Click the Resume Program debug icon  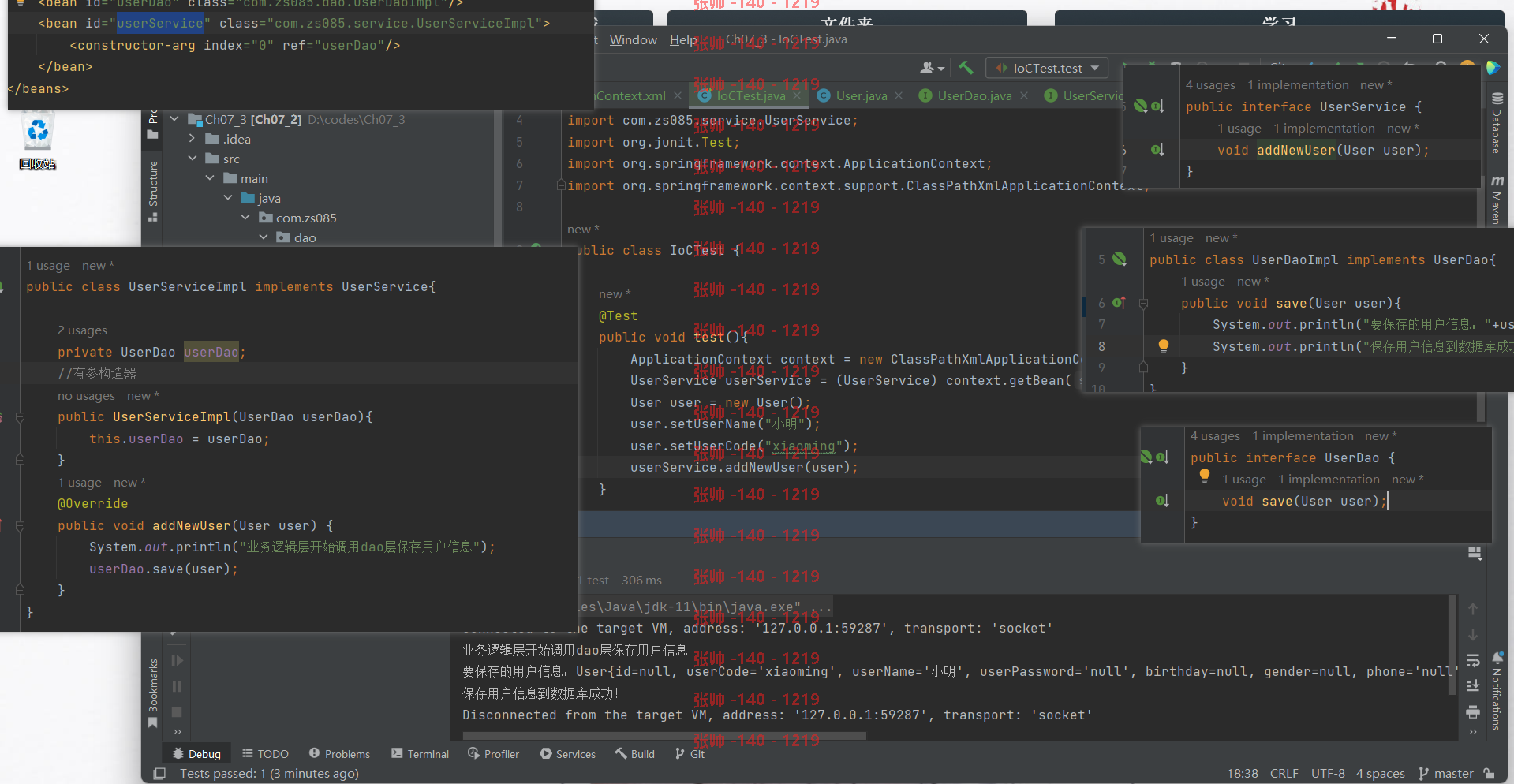tap(177, 660)
